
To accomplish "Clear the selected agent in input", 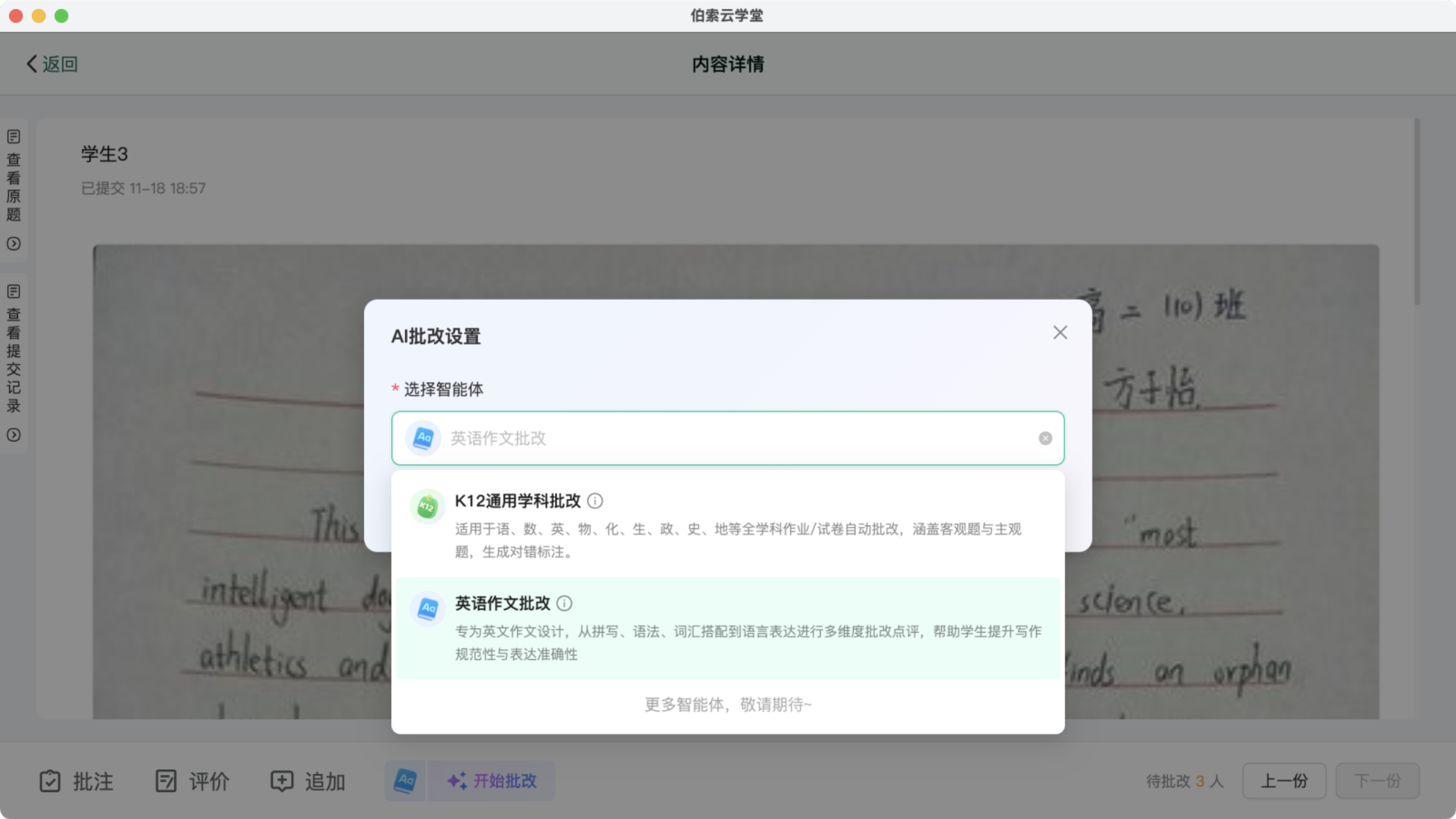I will (x=1045, y=438).
